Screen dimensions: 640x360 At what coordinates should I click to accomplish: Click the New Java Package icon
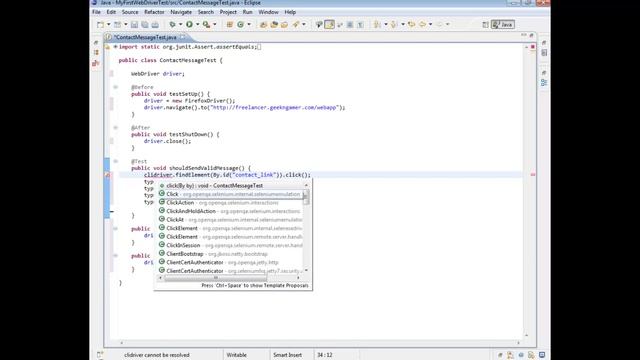(229, 24)
